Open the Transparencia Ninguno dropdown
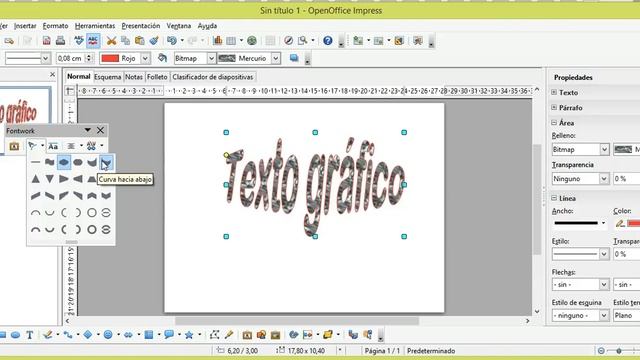The width and height of the screenshot is (640, 360). coord(580,179)
